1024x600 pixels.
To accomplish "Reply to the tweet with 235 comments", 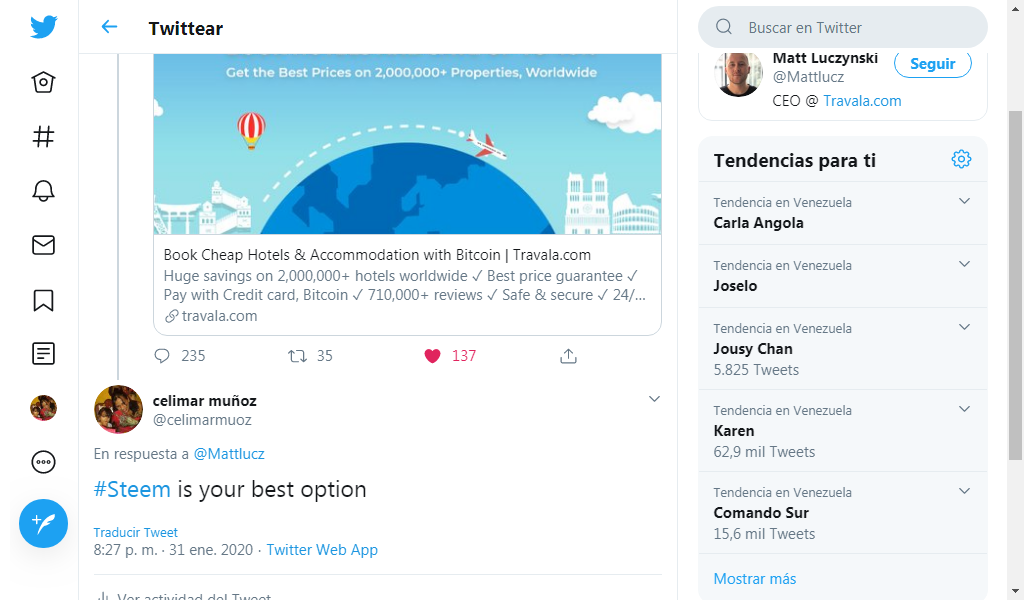I will pyautogui.click(x=162, y=356).
